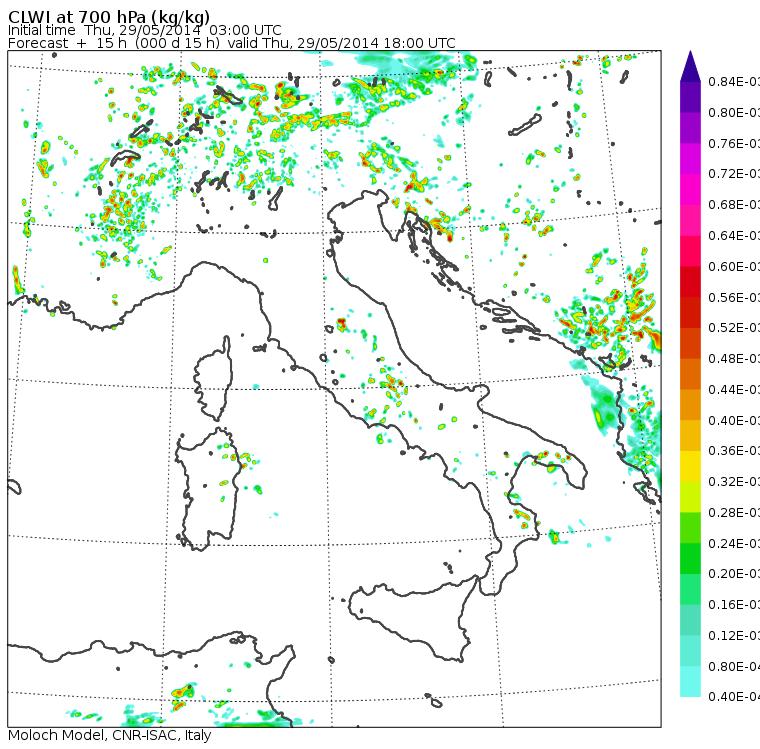Select swatch between 0.80E-04 and 0.12E-03

point(690,651)
